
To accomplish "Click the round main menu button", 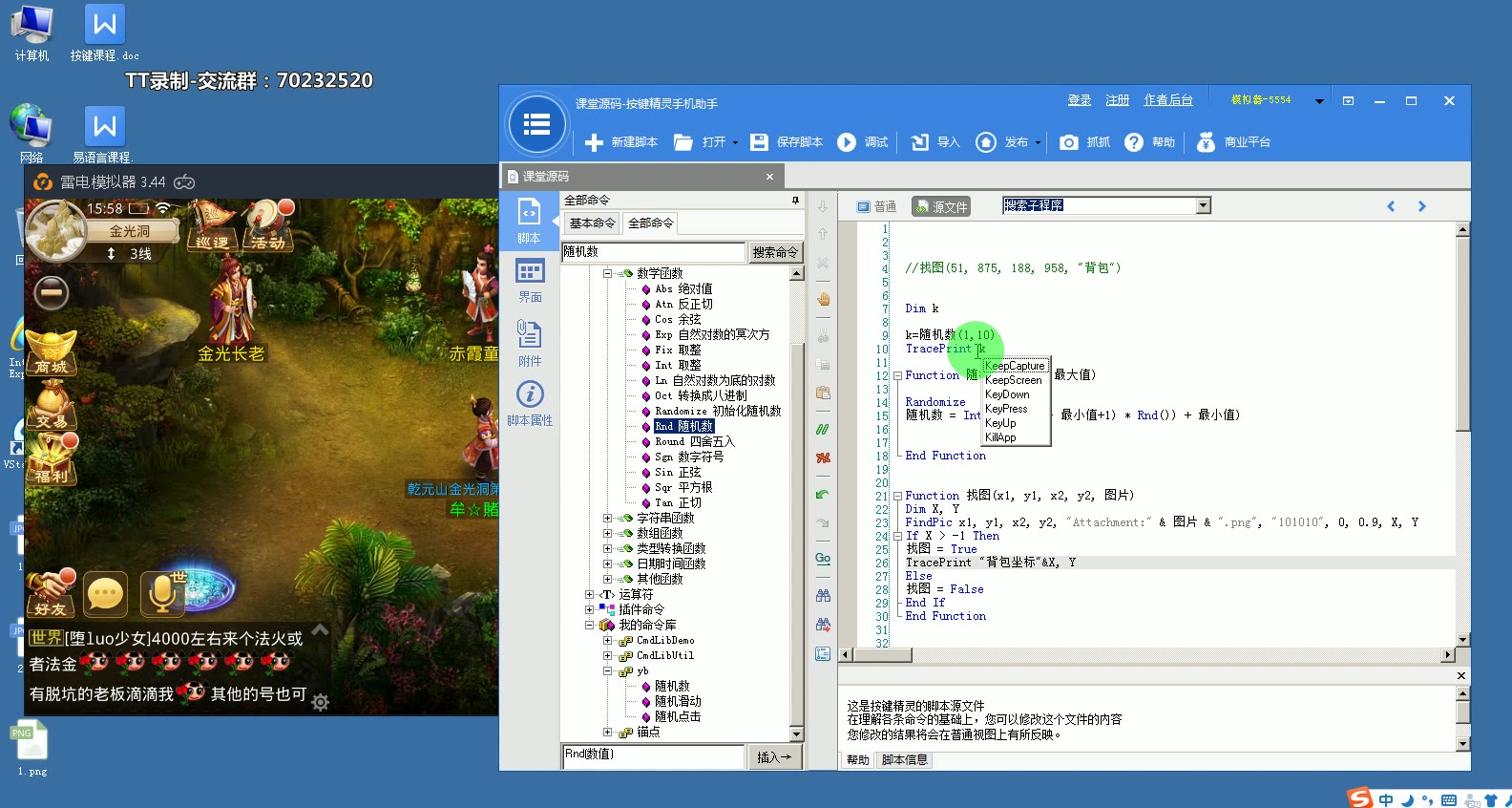I will pyautogui.click(x=537, y=124).
